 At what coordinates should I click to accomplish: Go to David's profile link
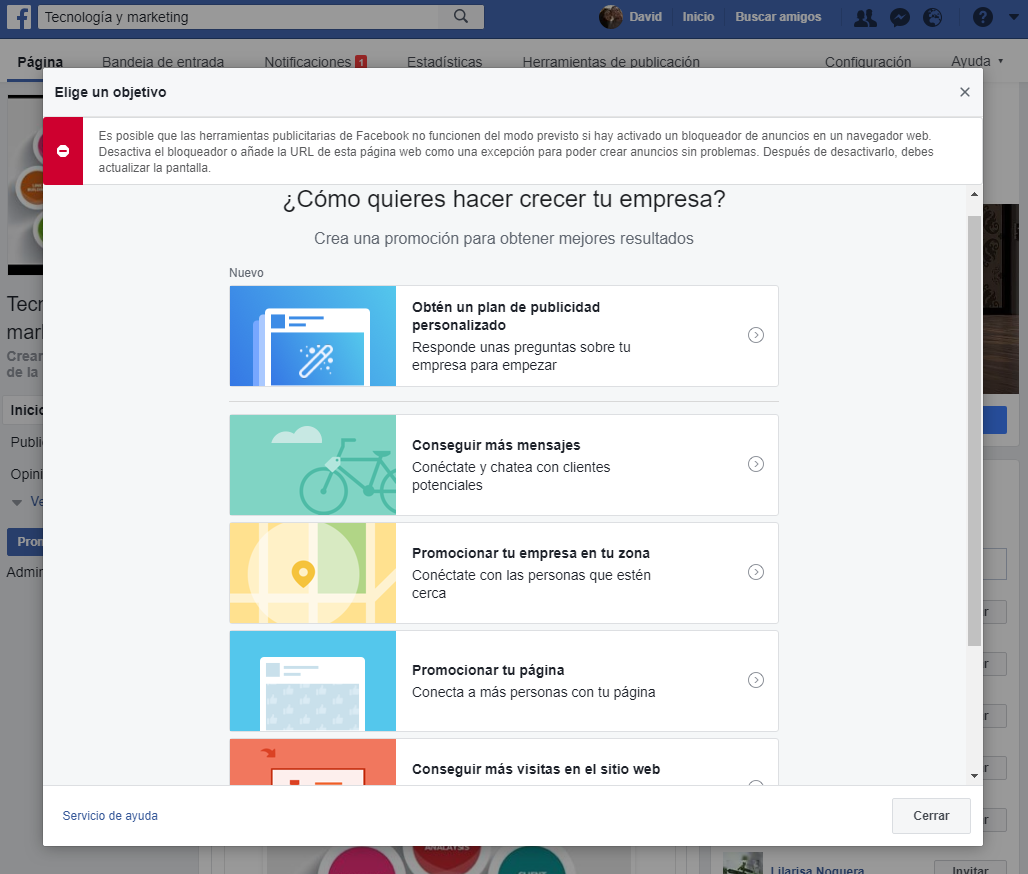point(645,17)
